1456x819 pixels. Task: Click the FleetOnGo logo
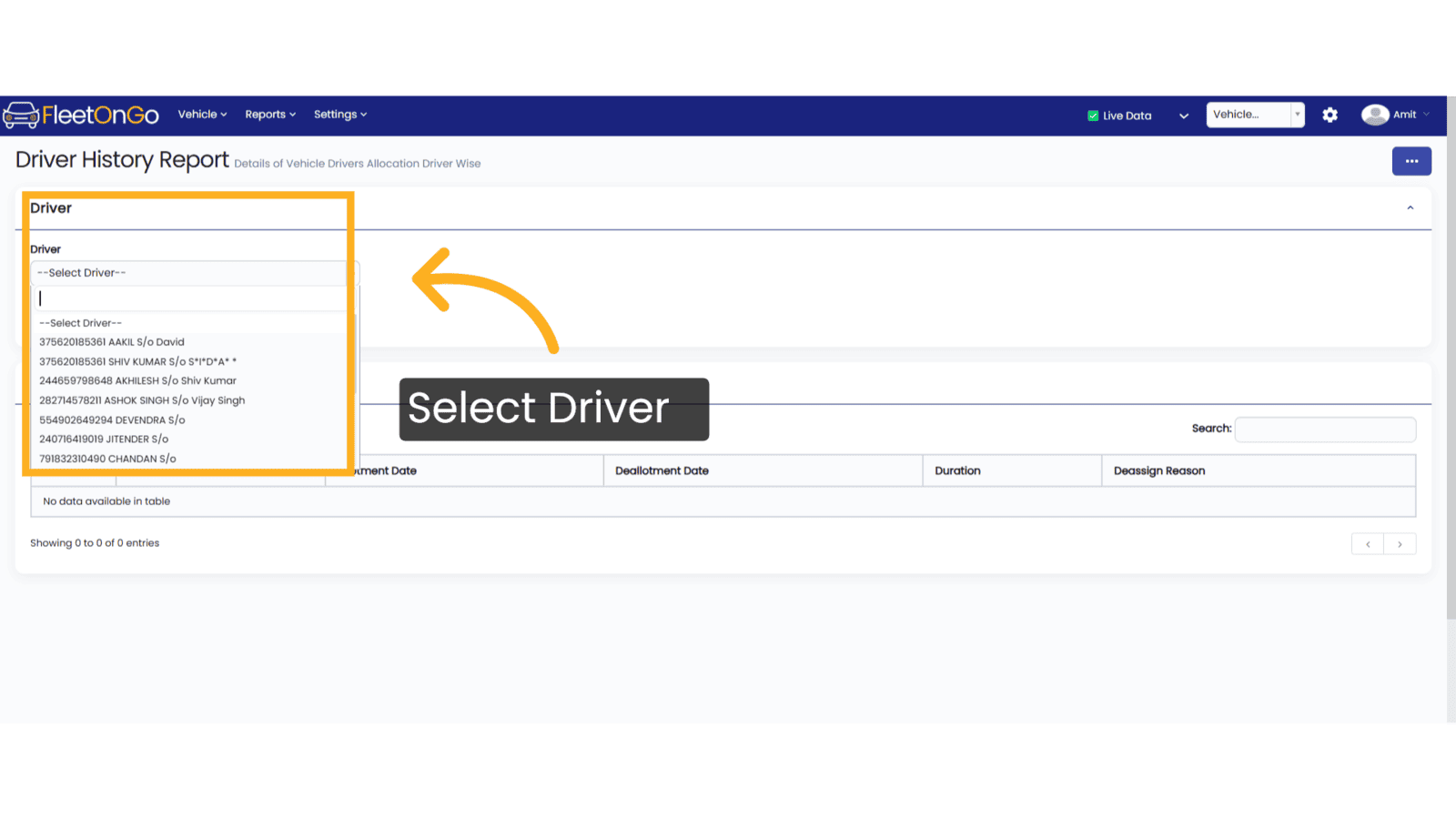click(x=81, y=115)
